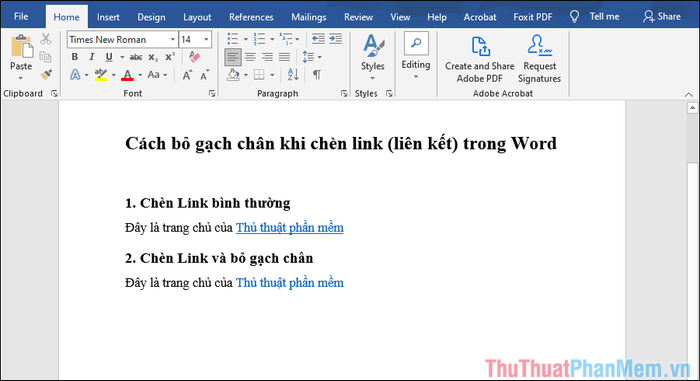
Task: Switch to the References tab
Action: click(x=251, y=17)
